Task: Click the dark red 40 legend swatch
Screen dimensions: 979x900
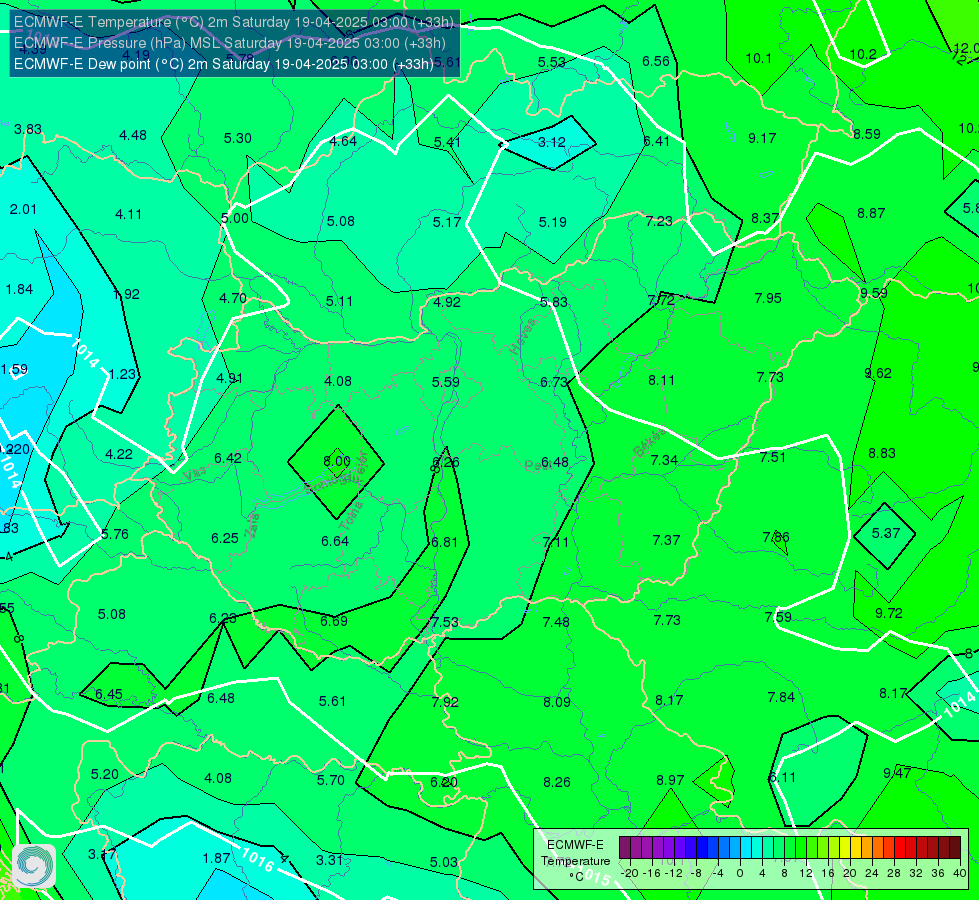Action: tap(955, 848)
